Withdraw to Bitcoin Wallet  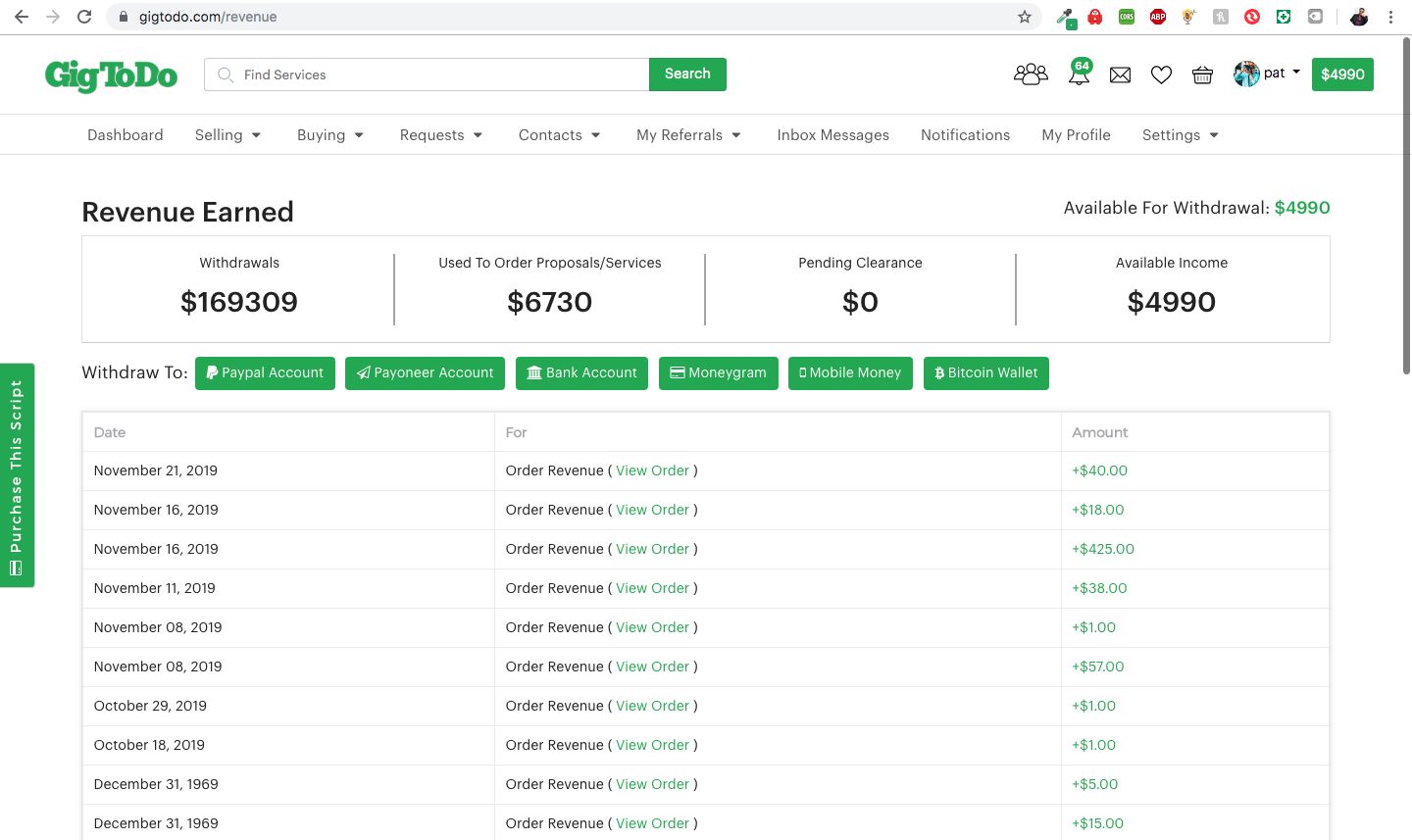[x=985, y=373]
